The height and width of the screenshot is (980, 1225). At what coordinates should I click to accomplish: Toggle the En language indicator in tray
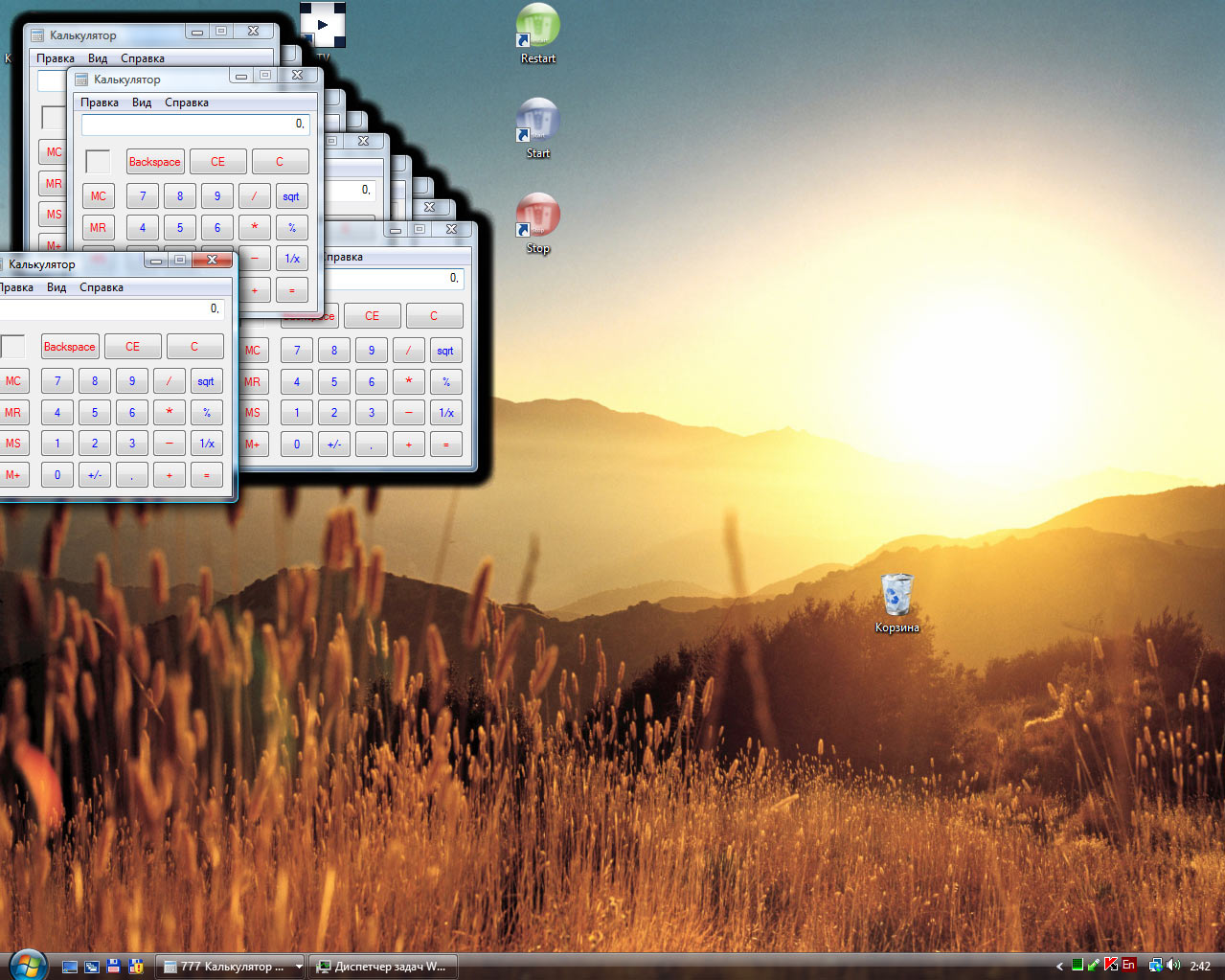(x=1129, y=966)
